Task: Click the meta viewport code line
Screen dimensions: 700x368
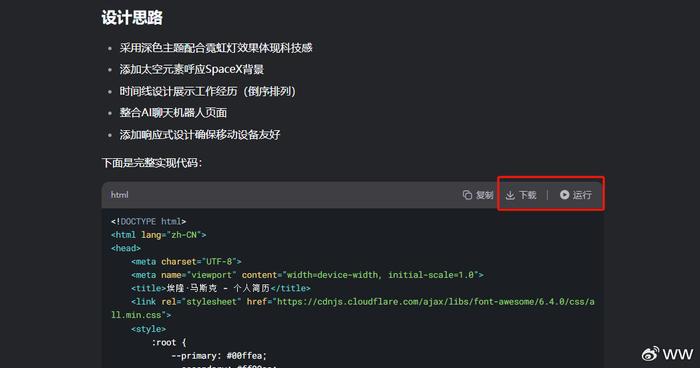Action: (307, 275)
